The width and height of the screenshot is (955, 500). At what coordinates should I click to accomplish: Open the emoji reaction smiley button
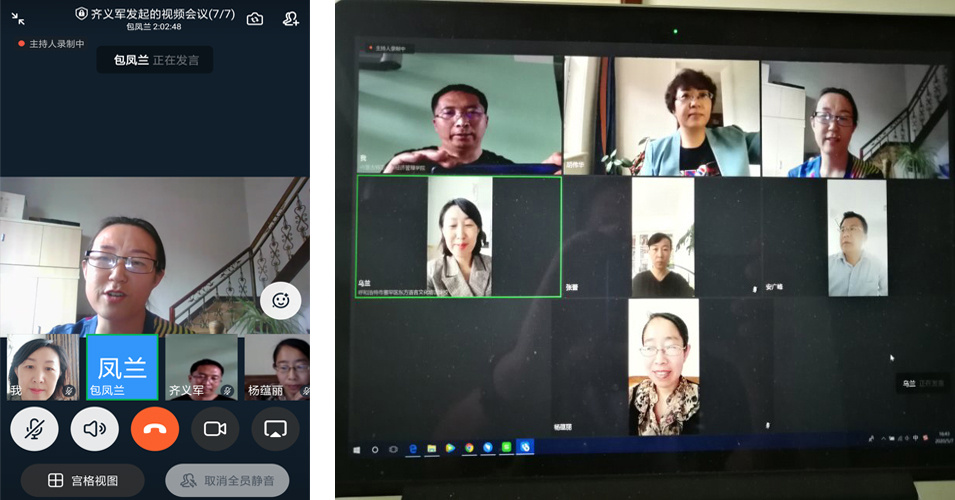[x=281, y=300]
